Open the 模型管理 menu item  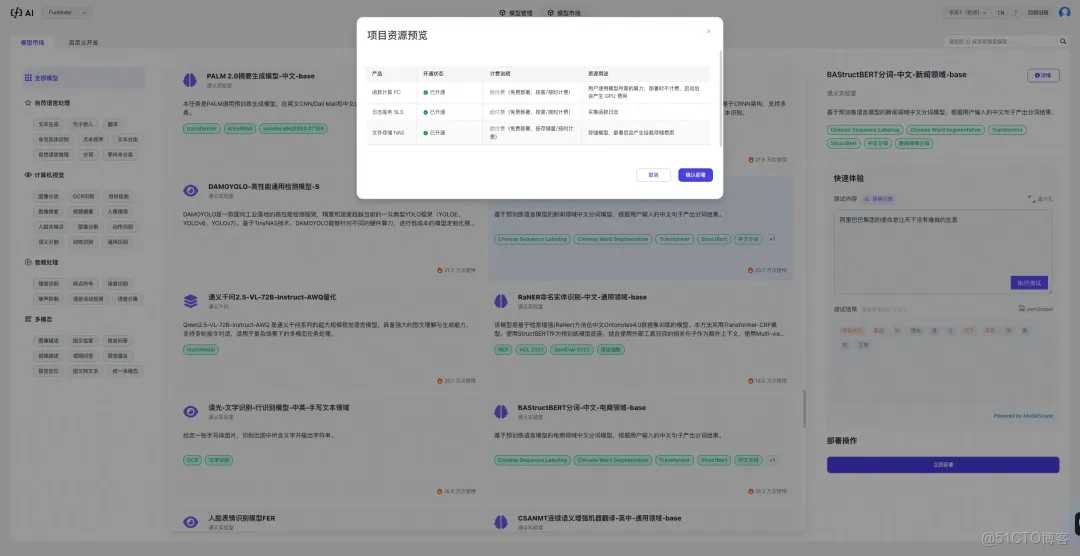click(516, 12)
